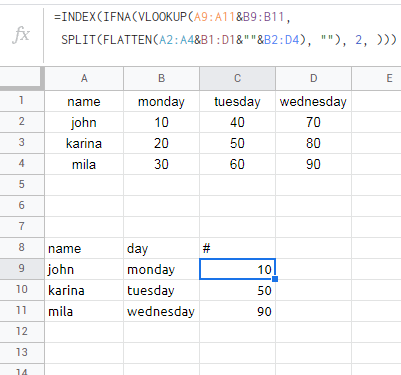Click cell A11 containing 'mila'

[84, 311]
